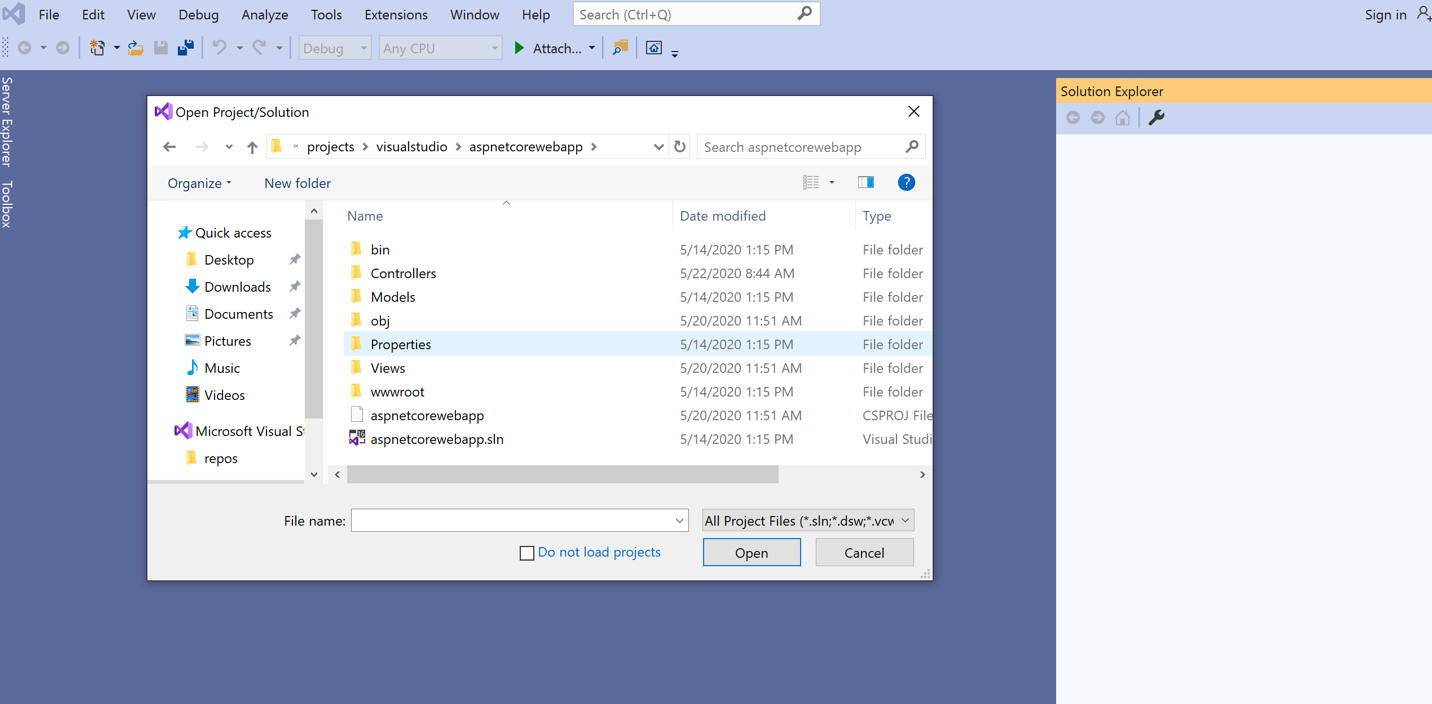Viewport: 1432px width, 704px height.
Task: Click the New Project toolbar icon
Action: point(97,48)
